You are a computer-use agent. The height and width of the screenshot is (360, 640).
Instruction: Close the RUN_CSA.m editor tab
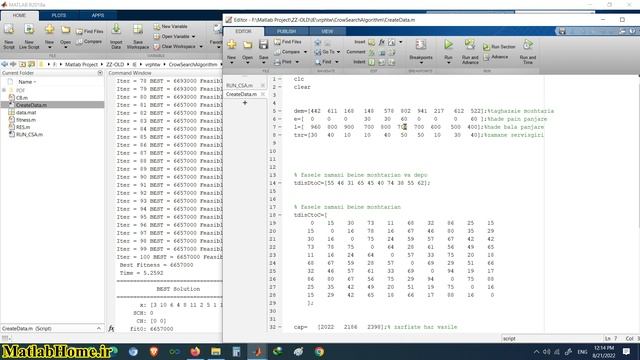tap(263, 85)
